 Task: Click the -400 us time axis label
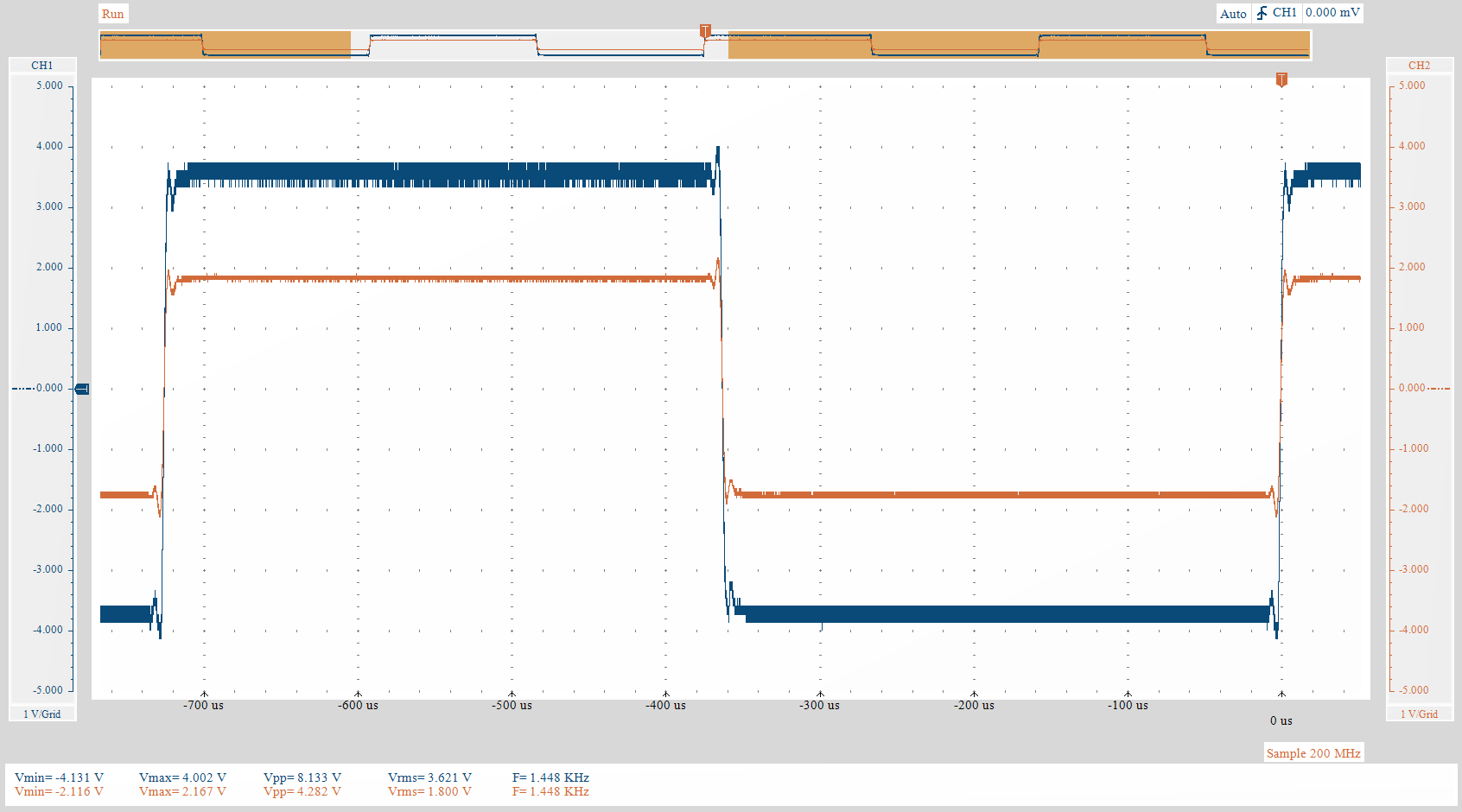665,705
